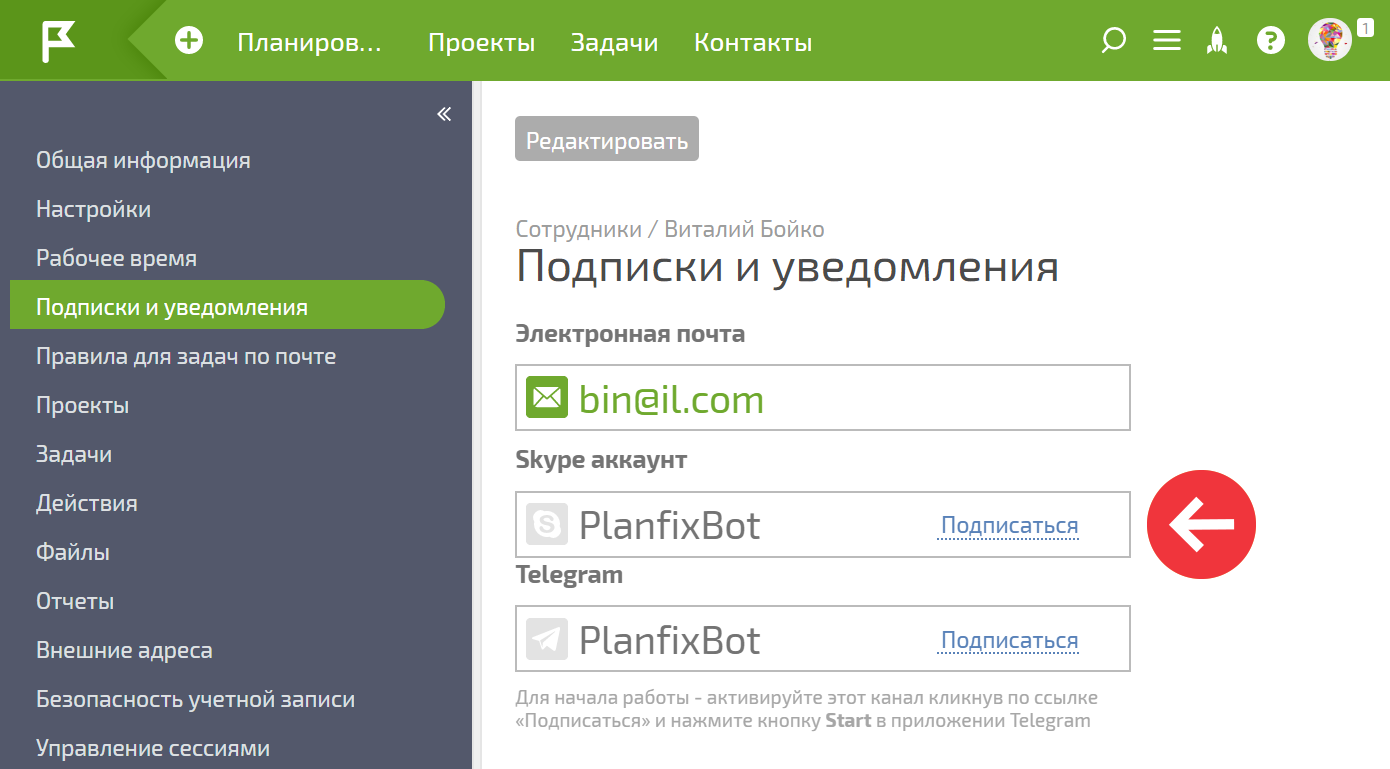Open the Проекты top menu
The image size is (1390, 769).
pyautogui.click(x=482, y=42)
